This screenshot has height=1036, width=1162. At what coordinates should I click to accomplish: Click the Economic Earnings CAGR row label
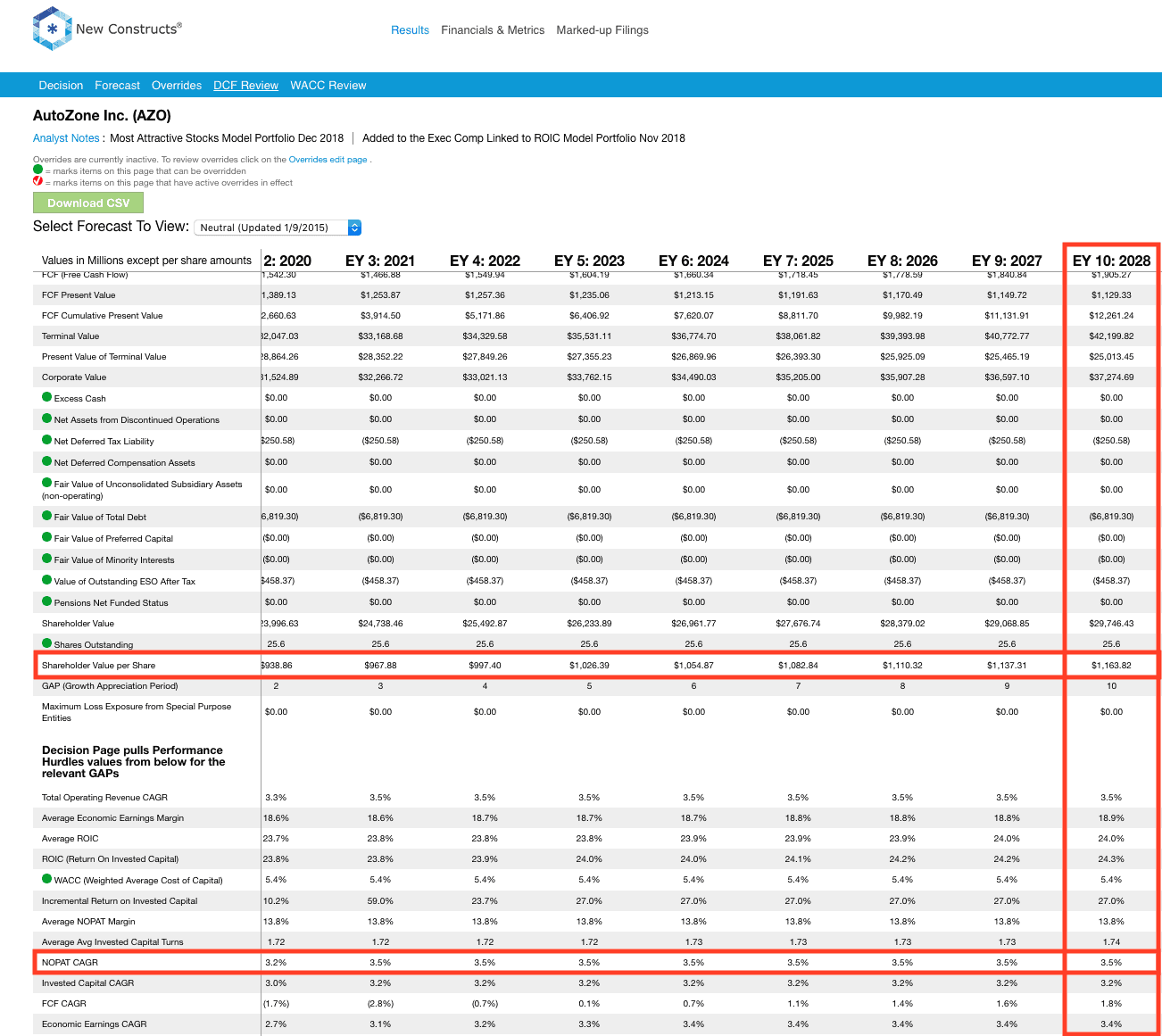(x=94, y=1024)
